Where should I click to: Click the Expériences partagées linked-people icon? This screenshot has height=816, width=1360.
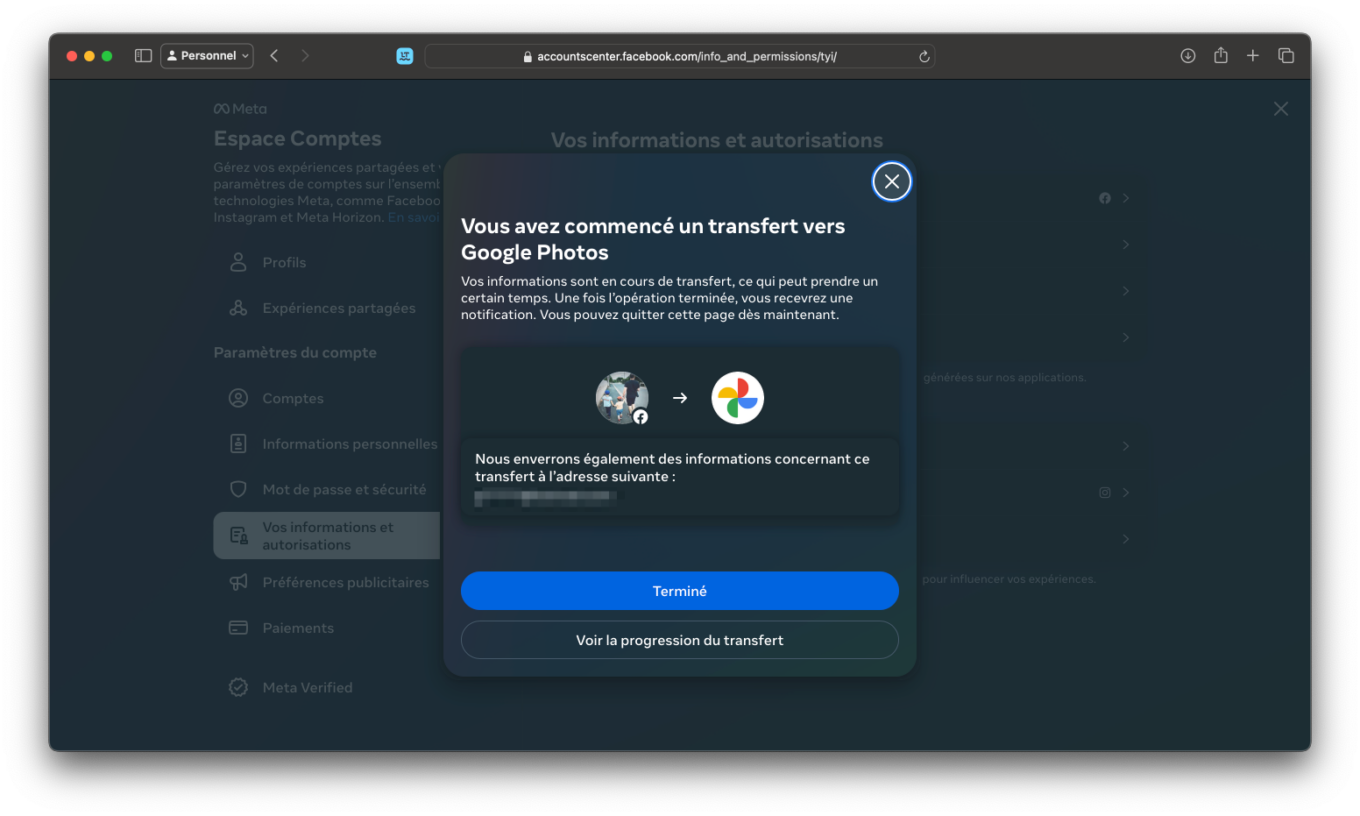tap(238, 308)
